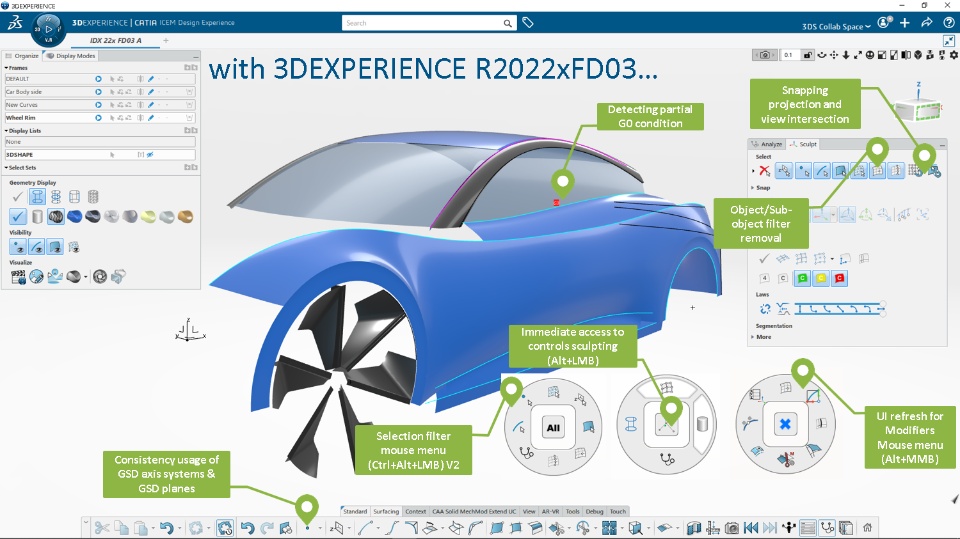Open the Standard toolbar tab
Viewport: 960px width, 539px height.
pyautogui.click(x=354, y=511)
